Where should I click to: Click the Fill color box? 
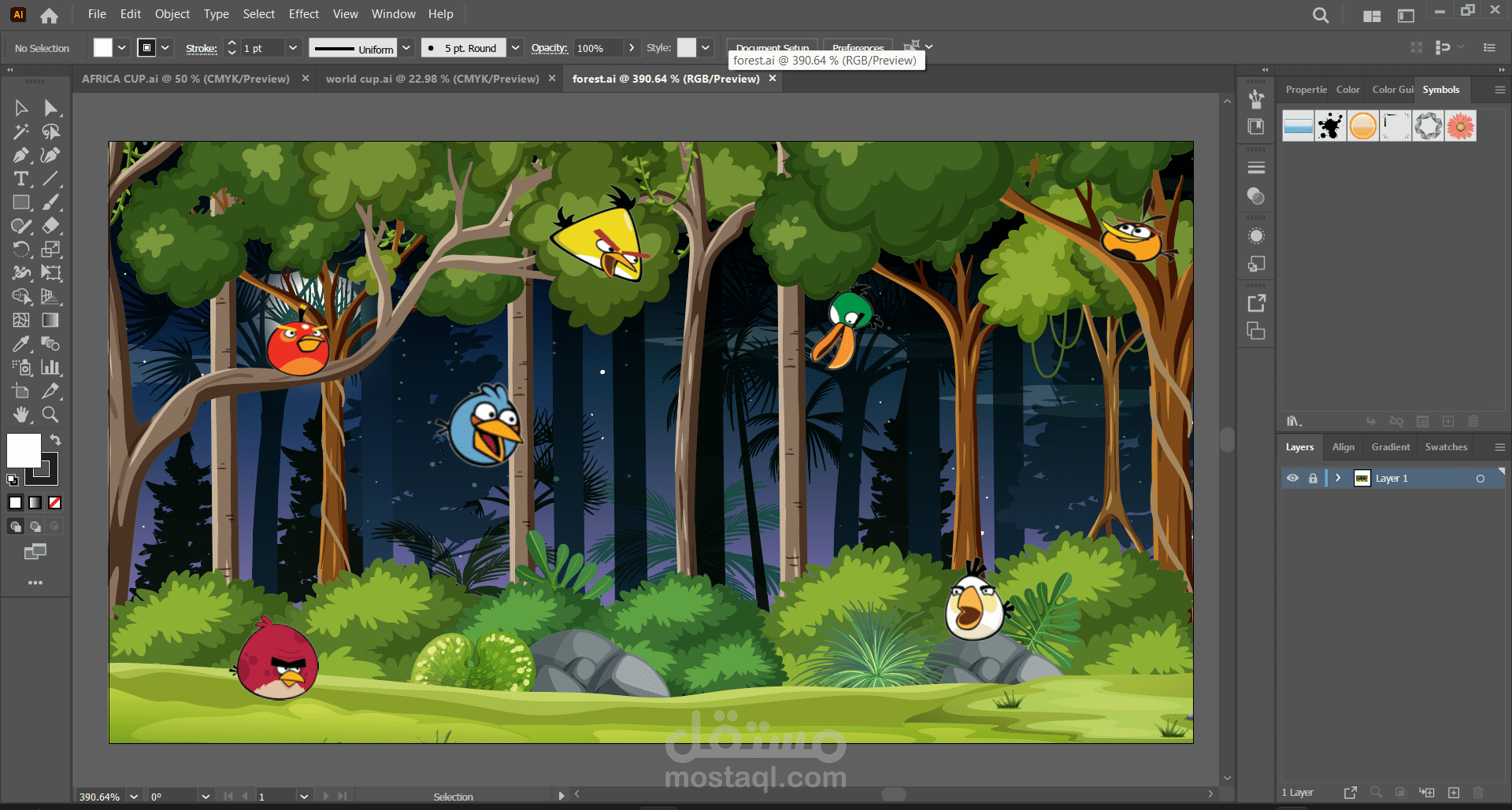24,451
